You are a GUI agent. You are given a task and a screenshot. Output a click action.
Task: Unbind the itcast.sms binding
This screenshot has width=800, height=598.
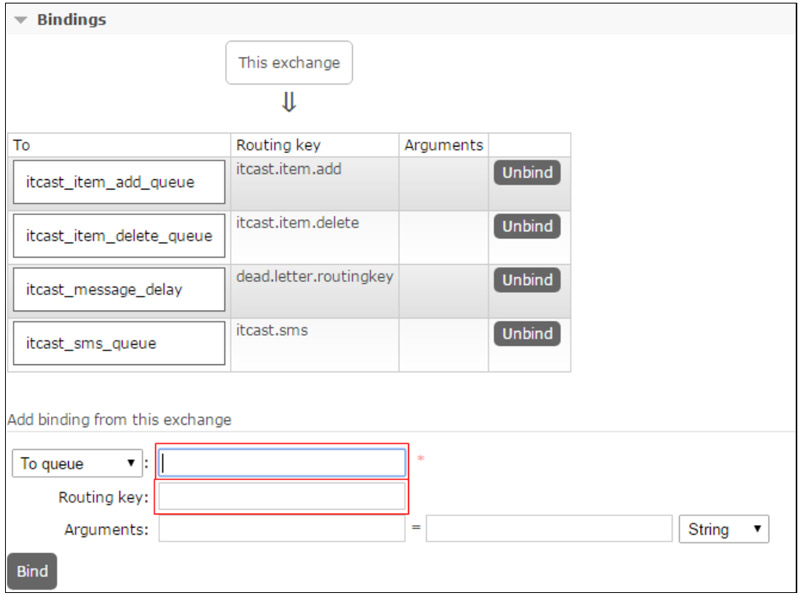pos(527,333)
